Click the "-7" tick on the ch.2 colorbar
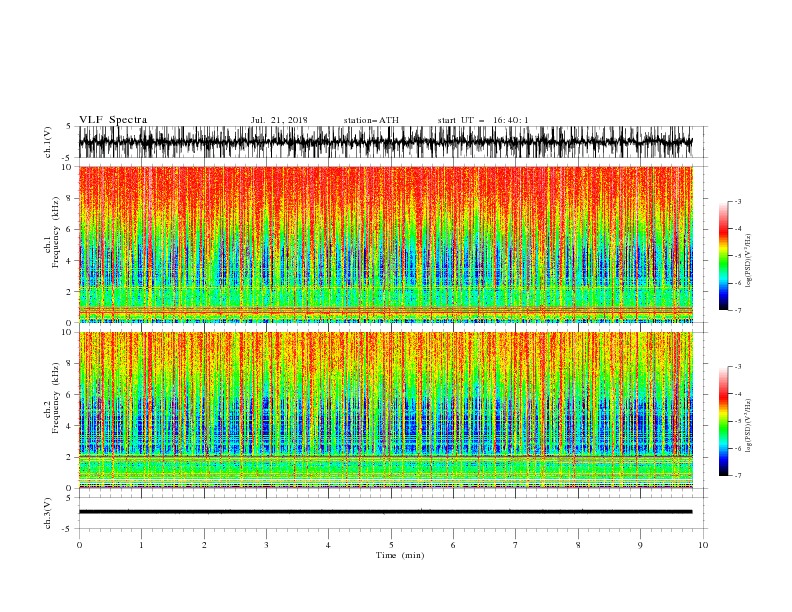 pos(738,476)
